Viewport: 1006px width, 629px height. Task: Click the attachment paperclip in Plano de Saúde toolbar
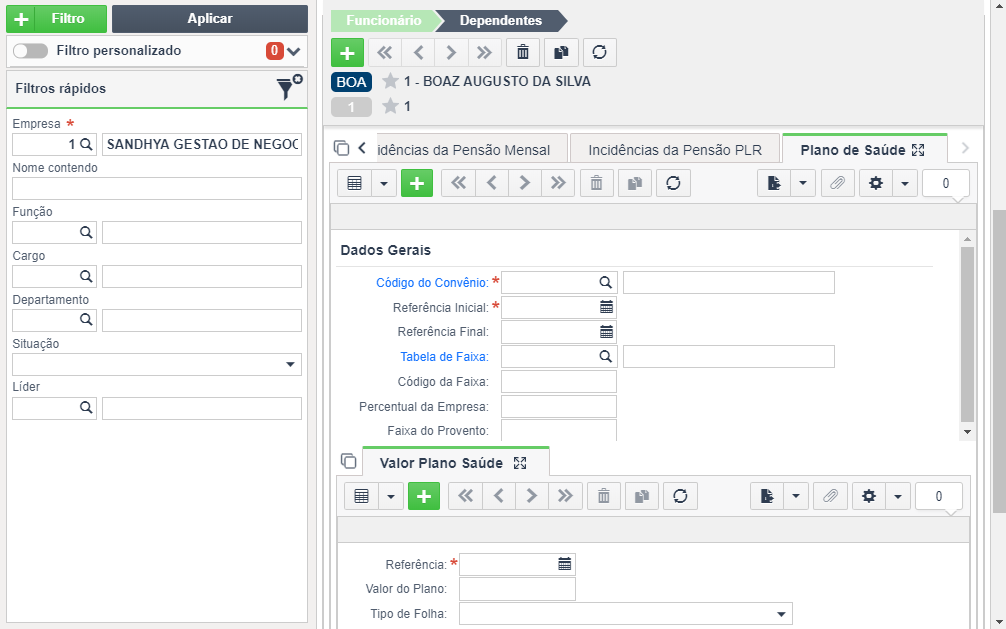point(837,184)
